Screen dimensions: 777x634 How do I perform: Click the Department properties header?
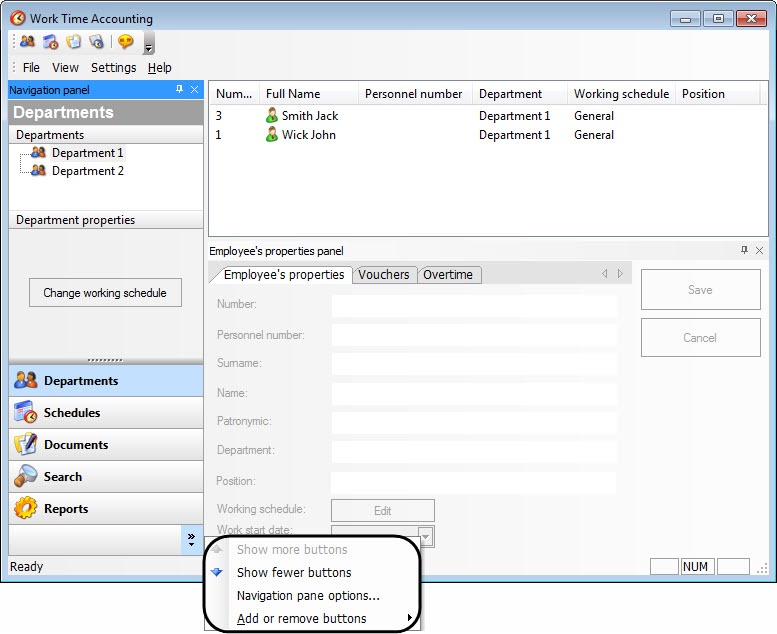(x=106, y=220)
